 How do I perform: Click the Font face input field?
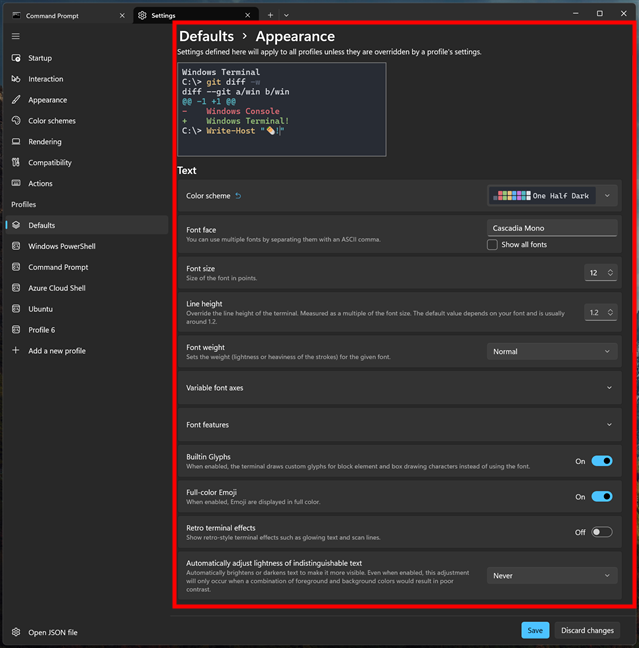click(x=552, y=228)
